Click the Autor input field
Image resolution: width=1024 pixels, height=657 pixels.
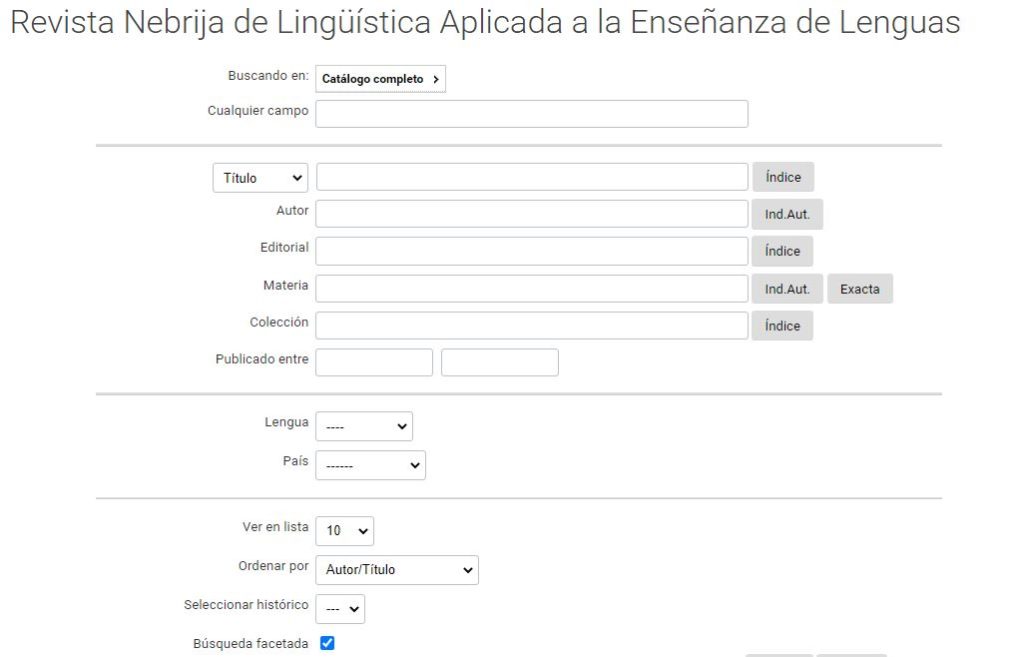point(532,214)
